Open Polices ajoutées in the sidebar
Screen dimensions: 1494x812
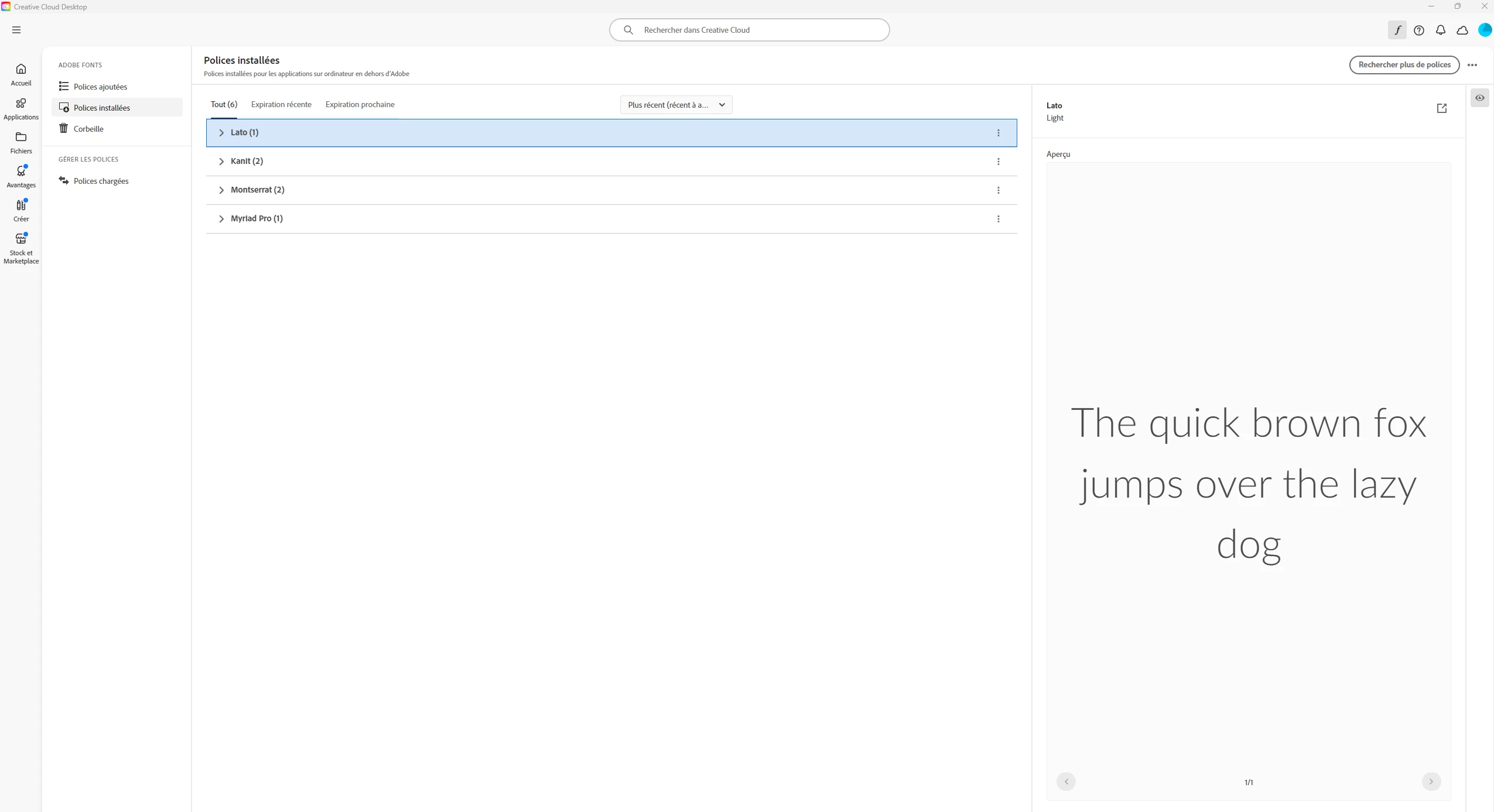(100, 87)
